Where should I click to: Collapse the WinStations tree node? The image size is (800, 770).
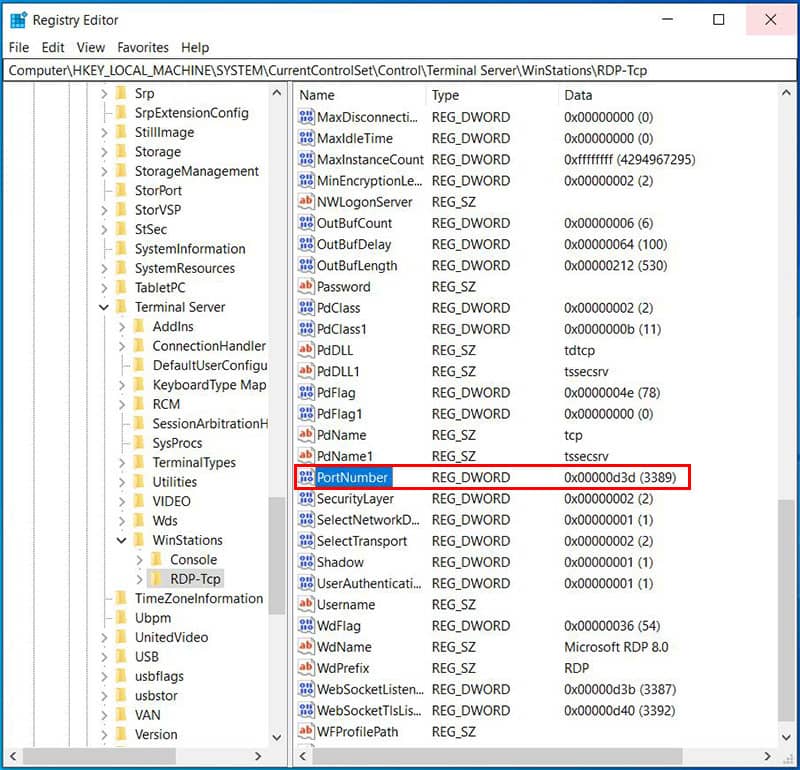(122, 540)
